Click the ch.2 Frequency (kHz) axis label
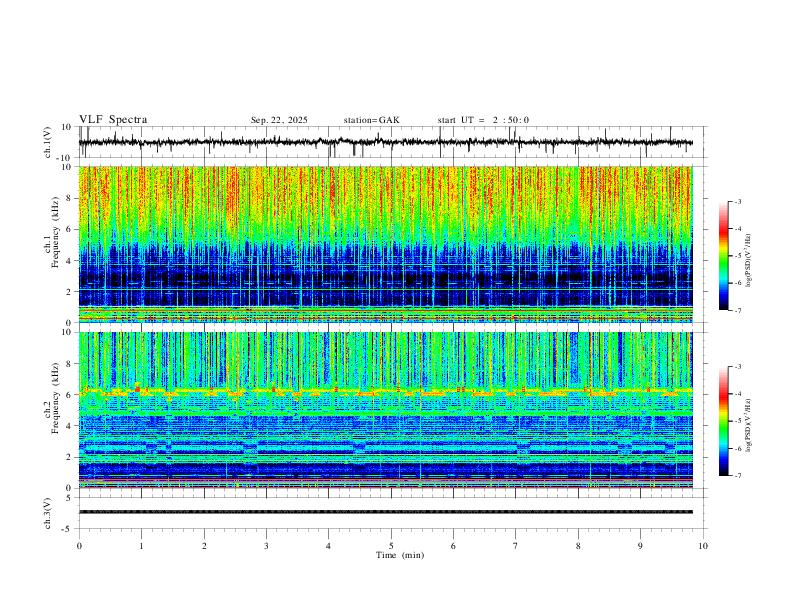The image size is (792, 612). pyautogui.click(x=51, y=398)
